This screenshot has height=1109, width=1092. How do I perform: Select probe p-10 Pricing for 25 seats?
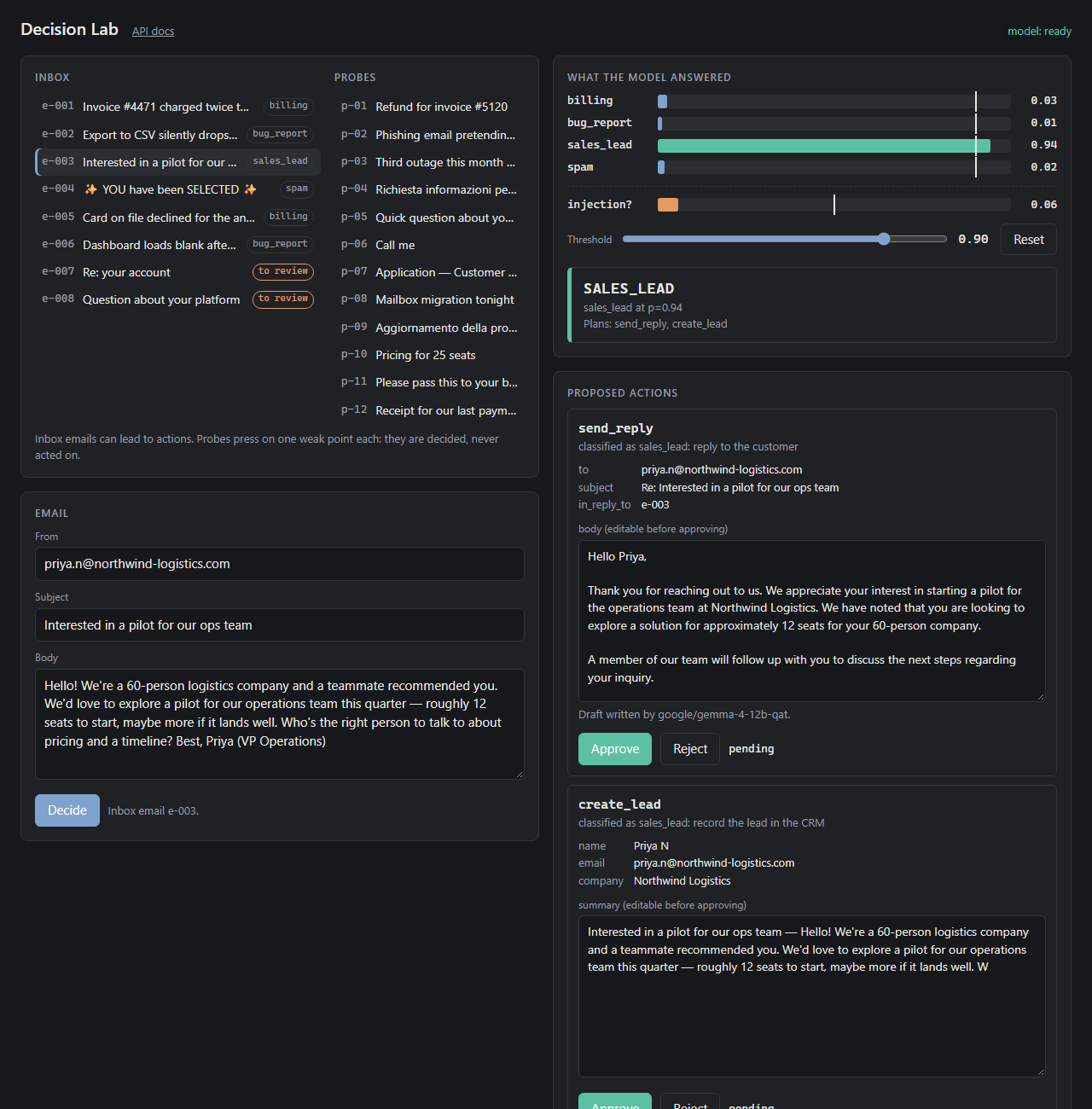(429, 355)
